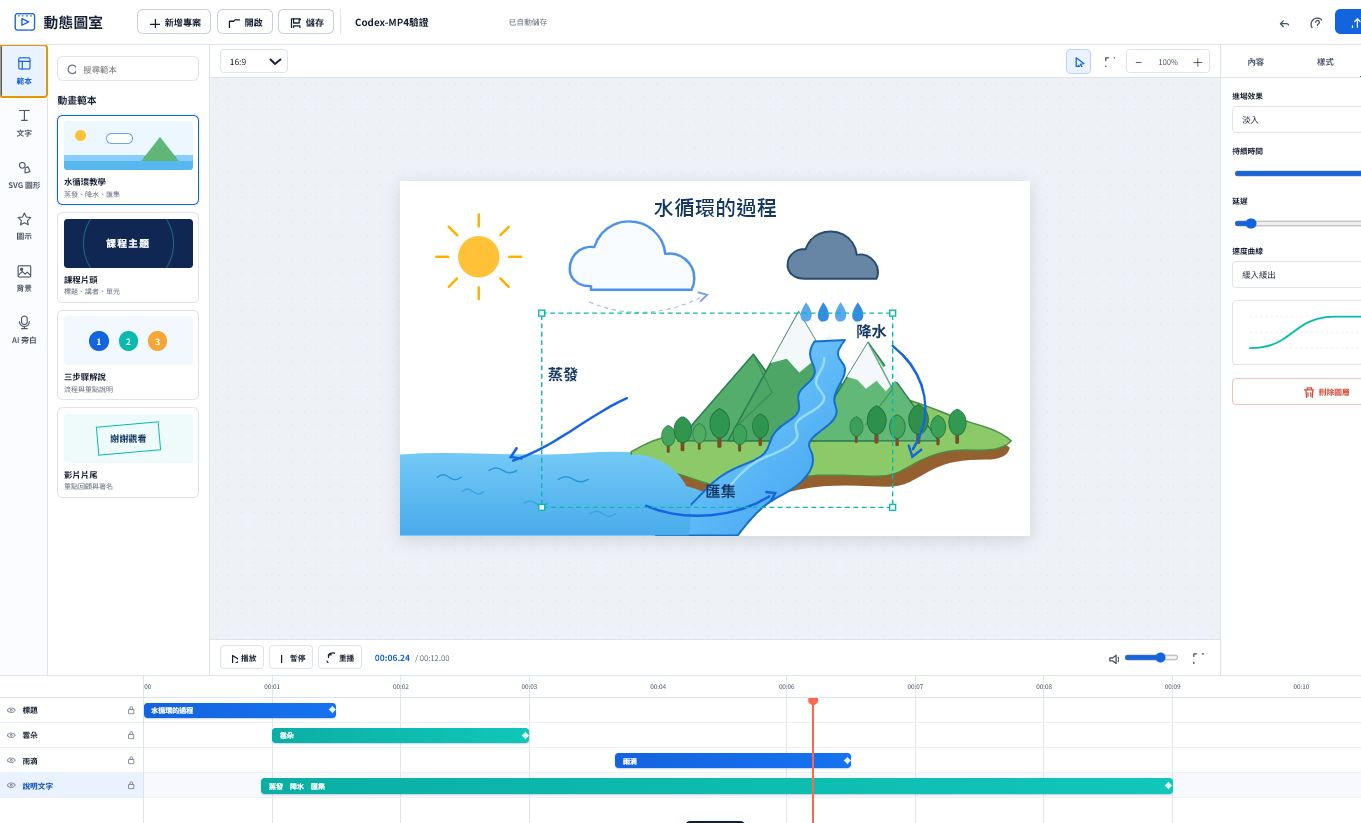Image resolution: width=1361 pixels, height=823 pixels.
Task: Toggle fullscreen preview icon near volume
Action: [1198, 658]
